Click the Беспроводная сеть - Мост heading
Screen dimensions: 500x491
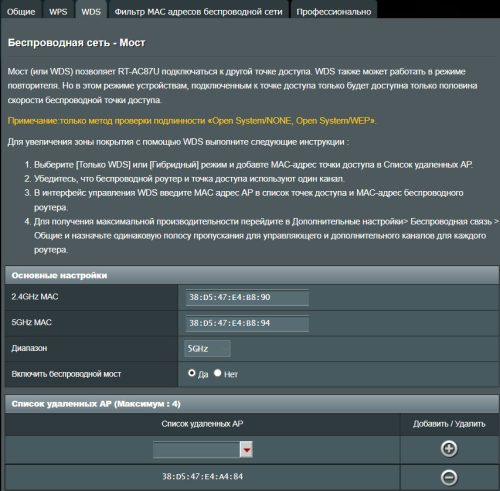point(76,43)
